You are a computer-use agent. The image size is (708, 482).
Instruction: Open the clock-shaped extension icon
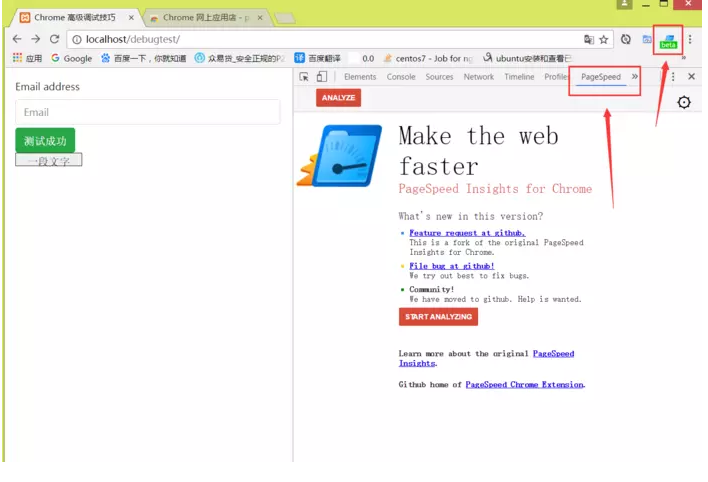[x=626, y=40]
